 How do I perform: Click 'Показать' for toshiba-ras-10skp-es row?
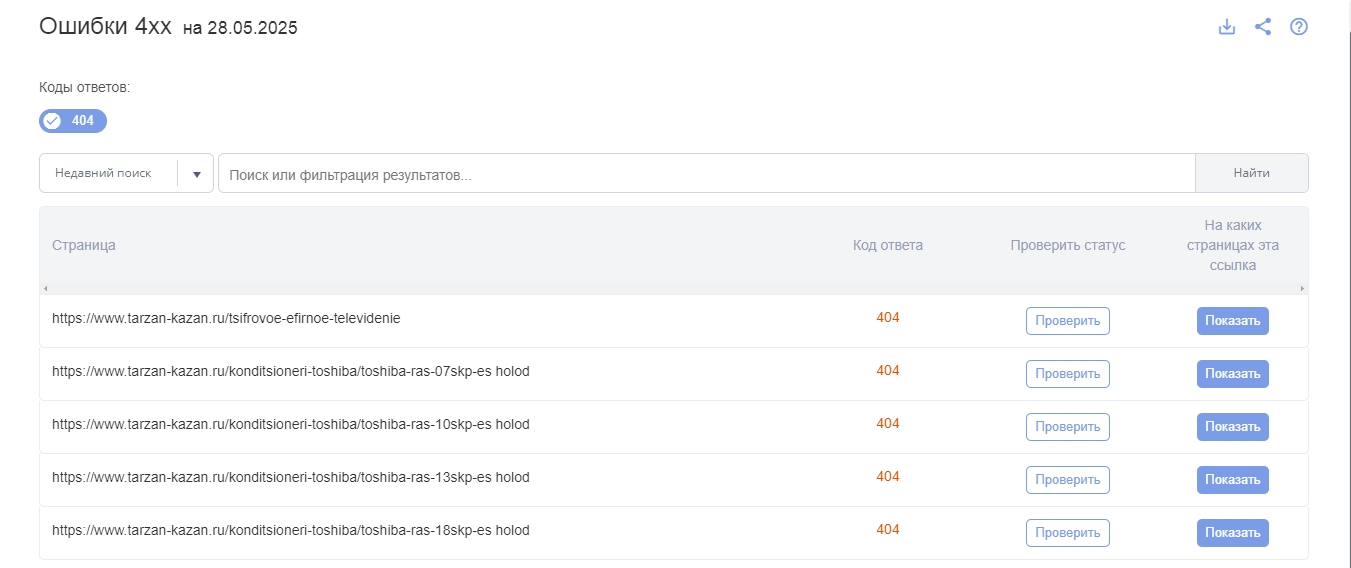coord(1233,427)
